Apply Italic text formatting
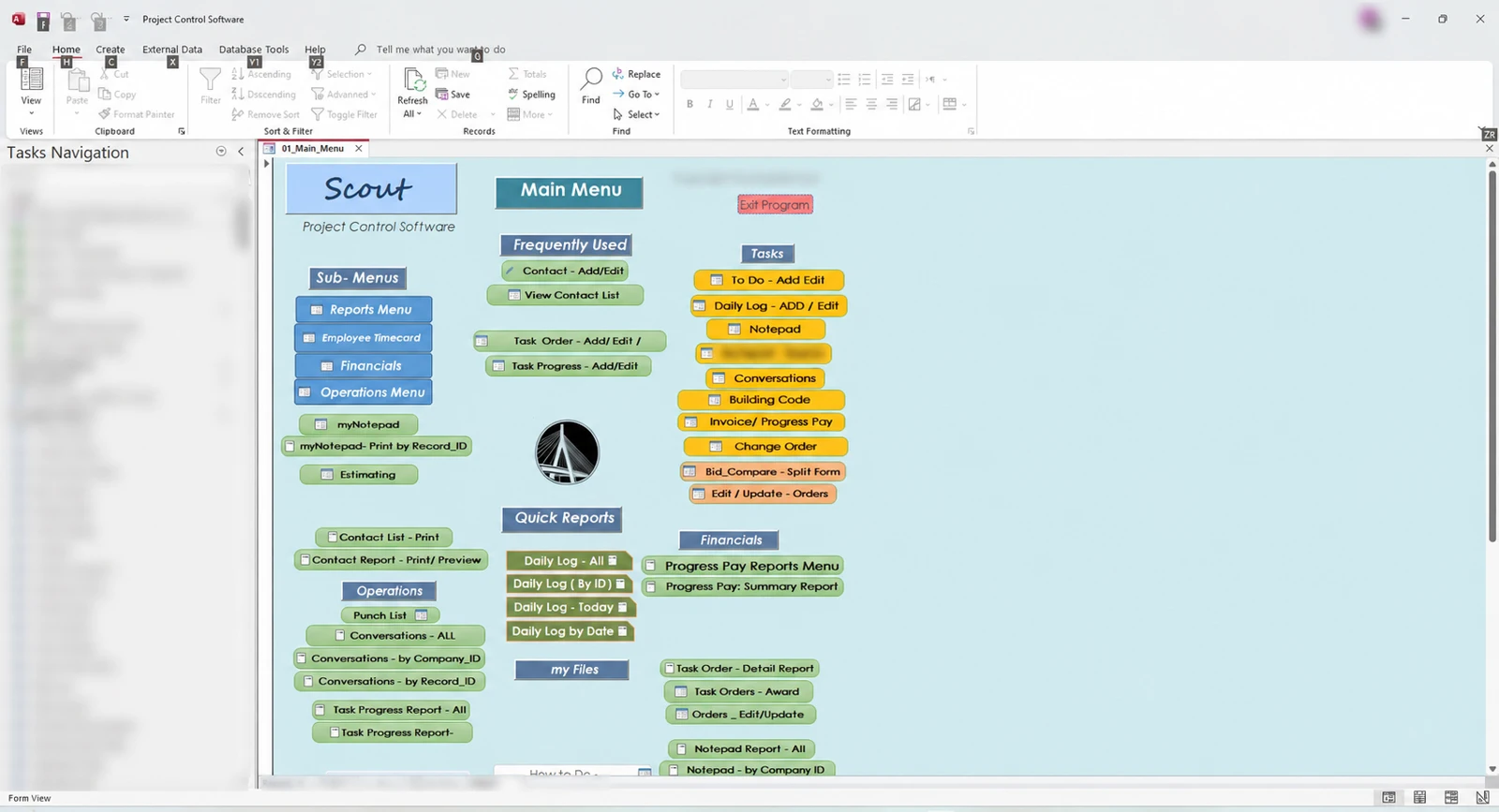The width and height of the screenshot is (1499, 812). point(710,104)
